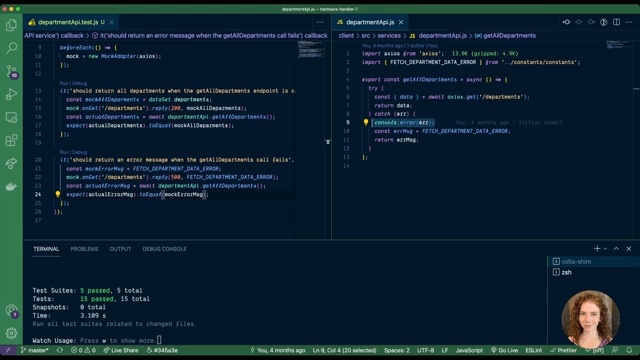Screen dimensions: 640x360
Task: Open the Manage gear menu
Action: [11, 333]
